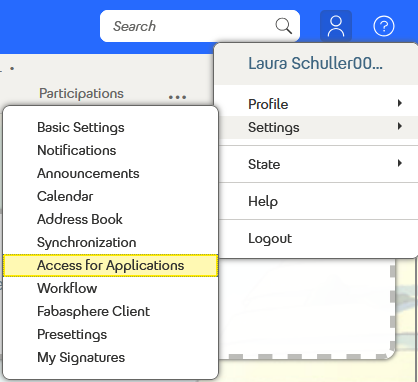Expand the Profile submenu
The image size is (418, 382).
316,104
